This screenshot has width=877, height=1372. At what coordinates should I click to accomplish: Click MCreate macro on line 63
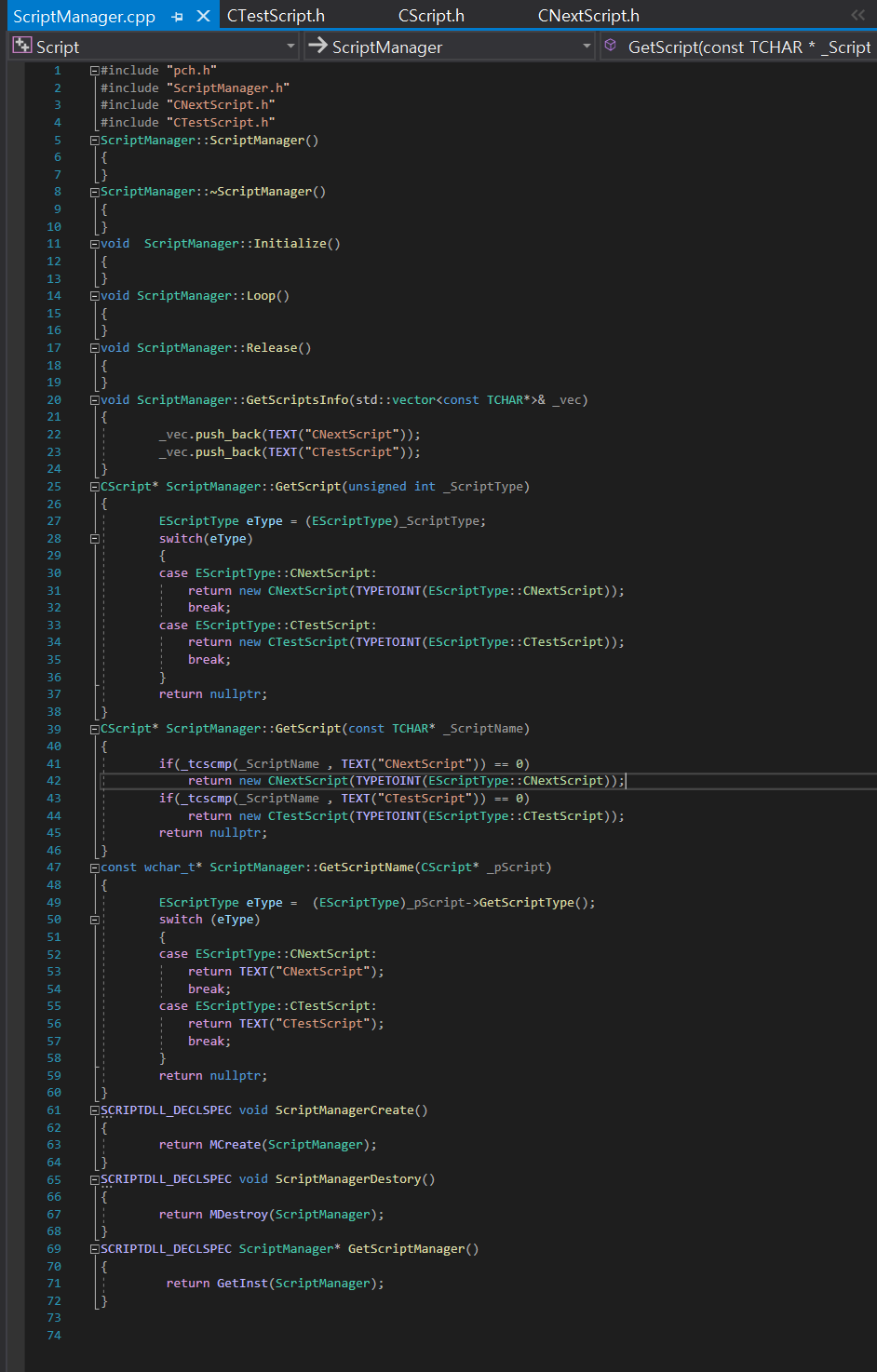[235, 1145]
